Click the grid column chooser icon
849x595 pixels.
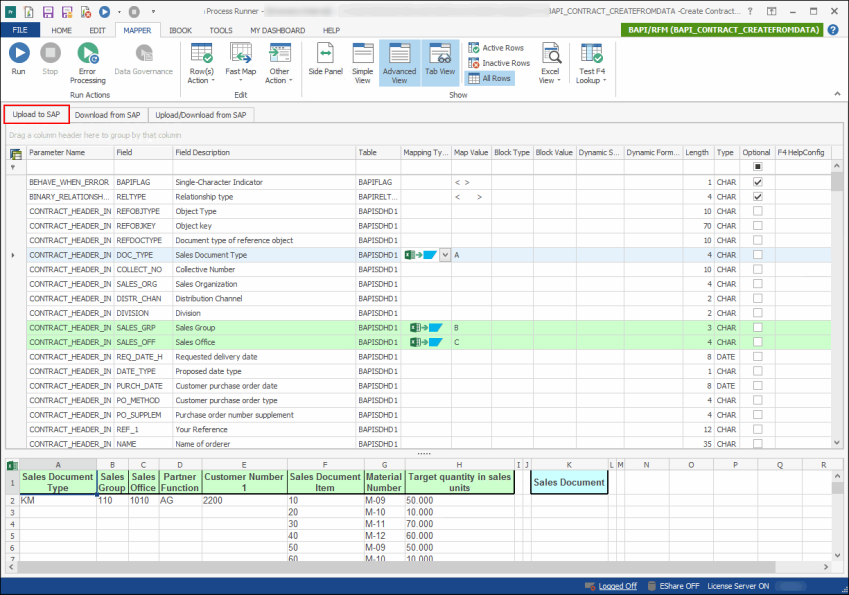click(16, 153)
